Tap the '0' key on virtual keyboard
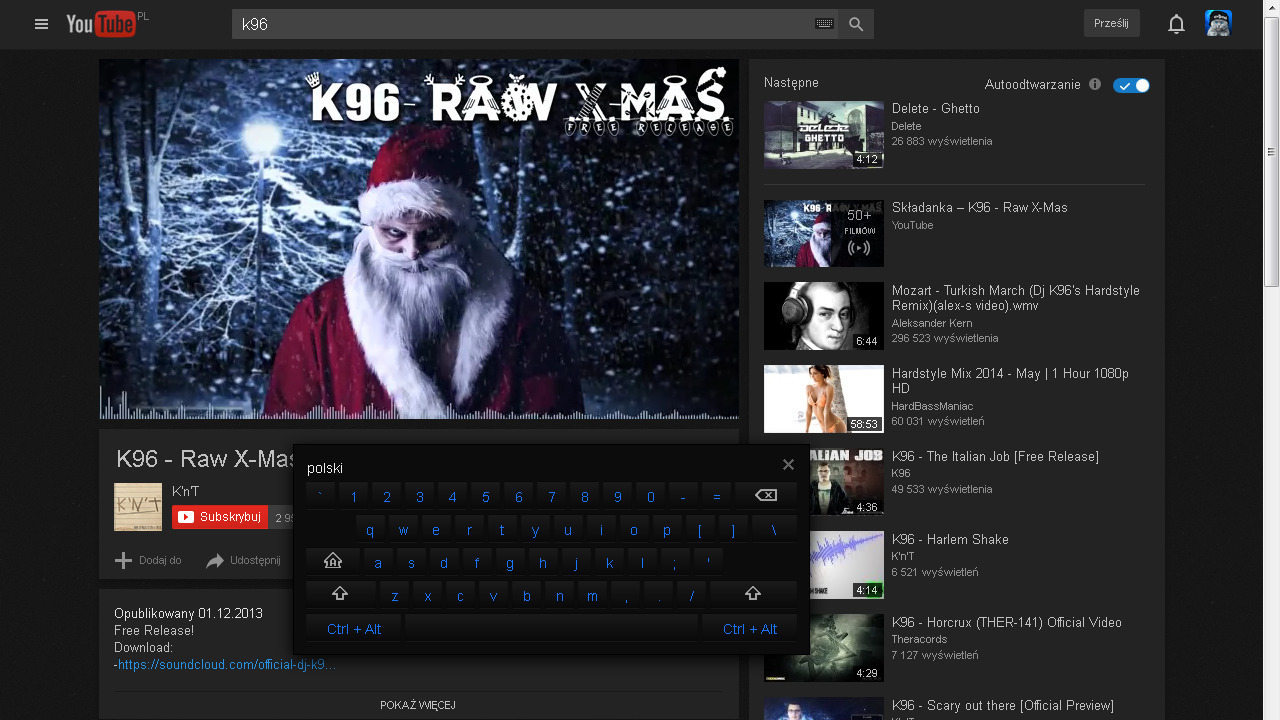Screen dimensions: 1280x720 point(651,496)
